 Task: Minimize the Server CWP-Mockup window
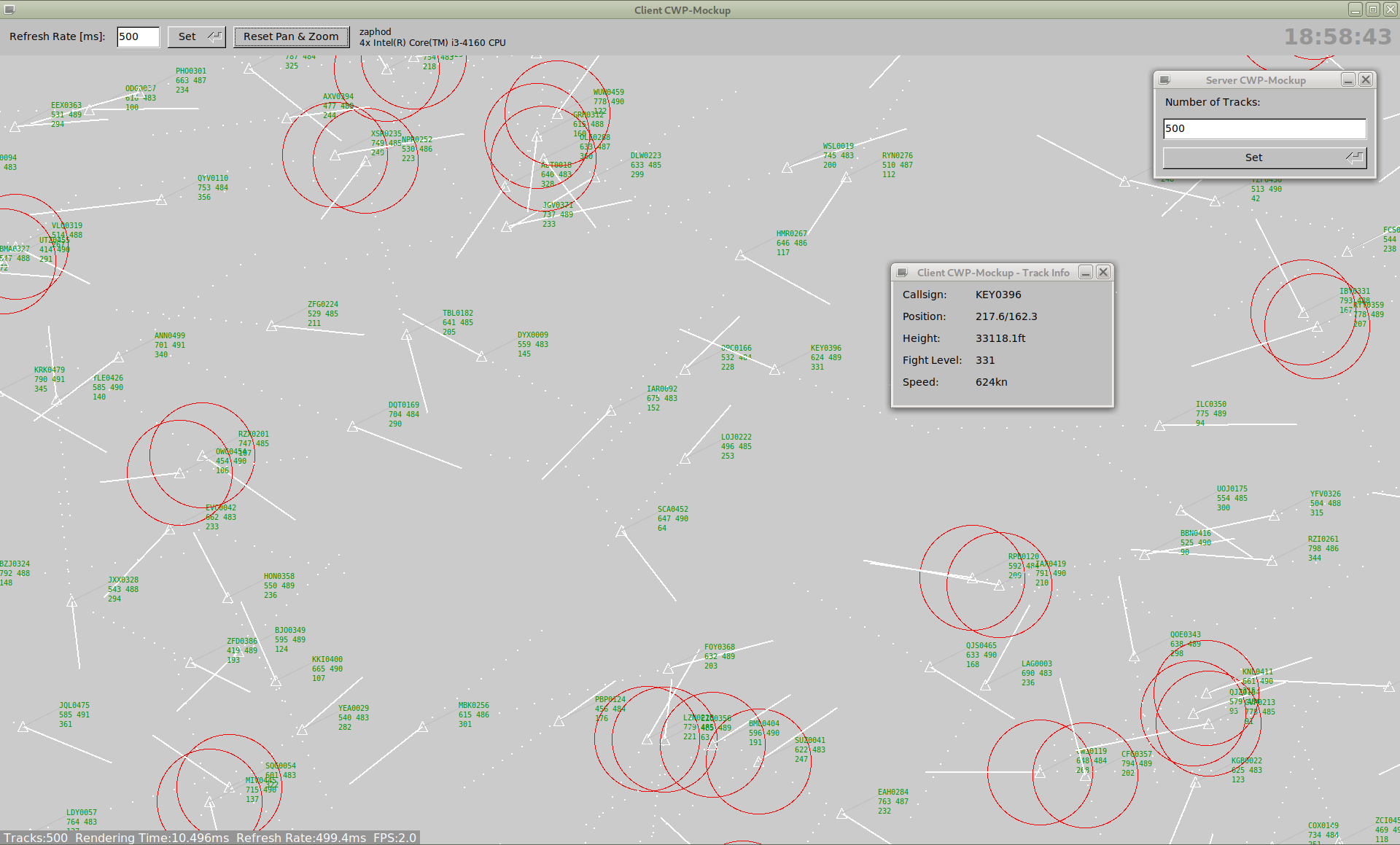(1348, 80)
